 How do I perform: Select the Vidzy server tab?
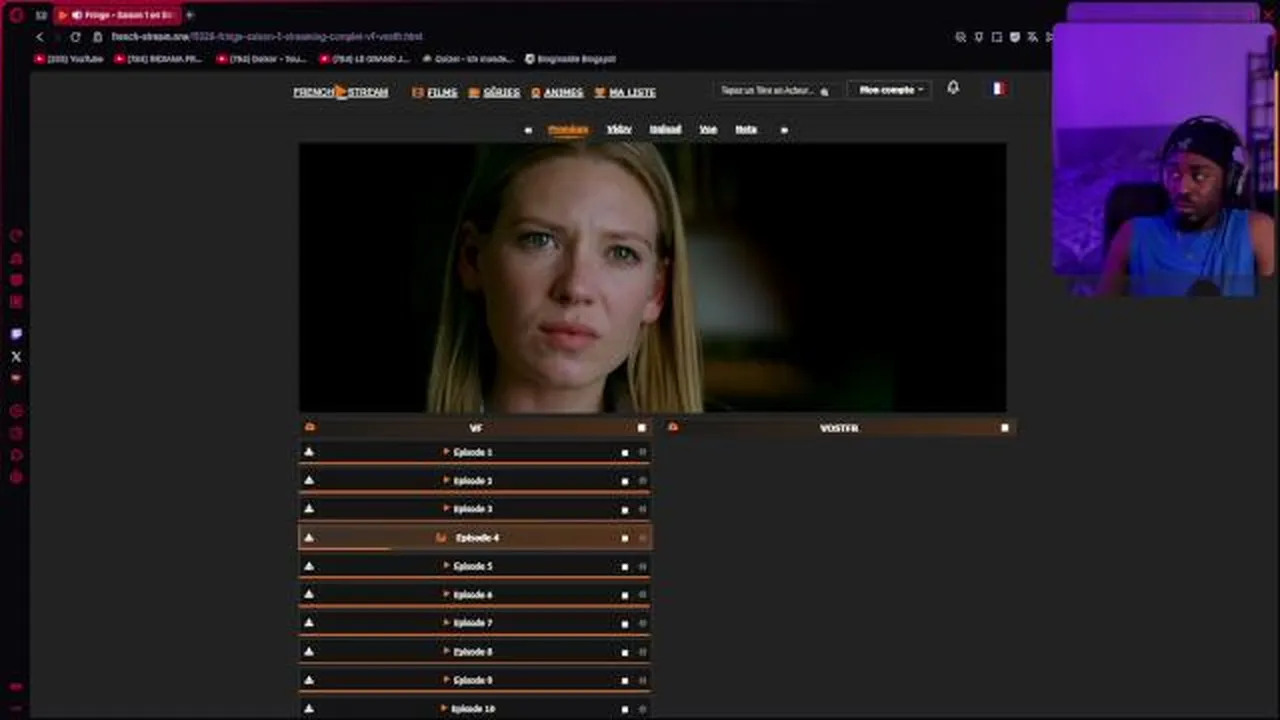(619, 129)
